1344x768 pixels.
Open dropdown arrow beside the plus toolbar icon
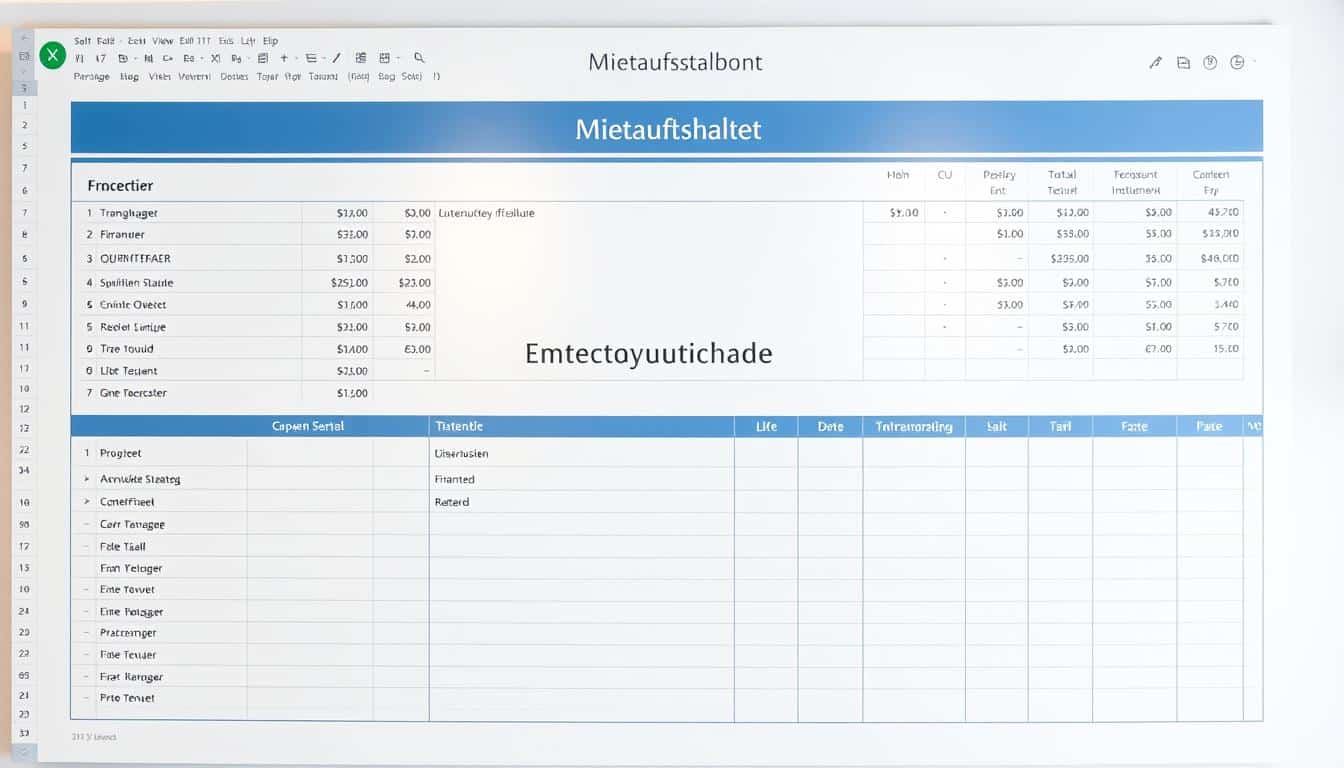click(296, 59)
